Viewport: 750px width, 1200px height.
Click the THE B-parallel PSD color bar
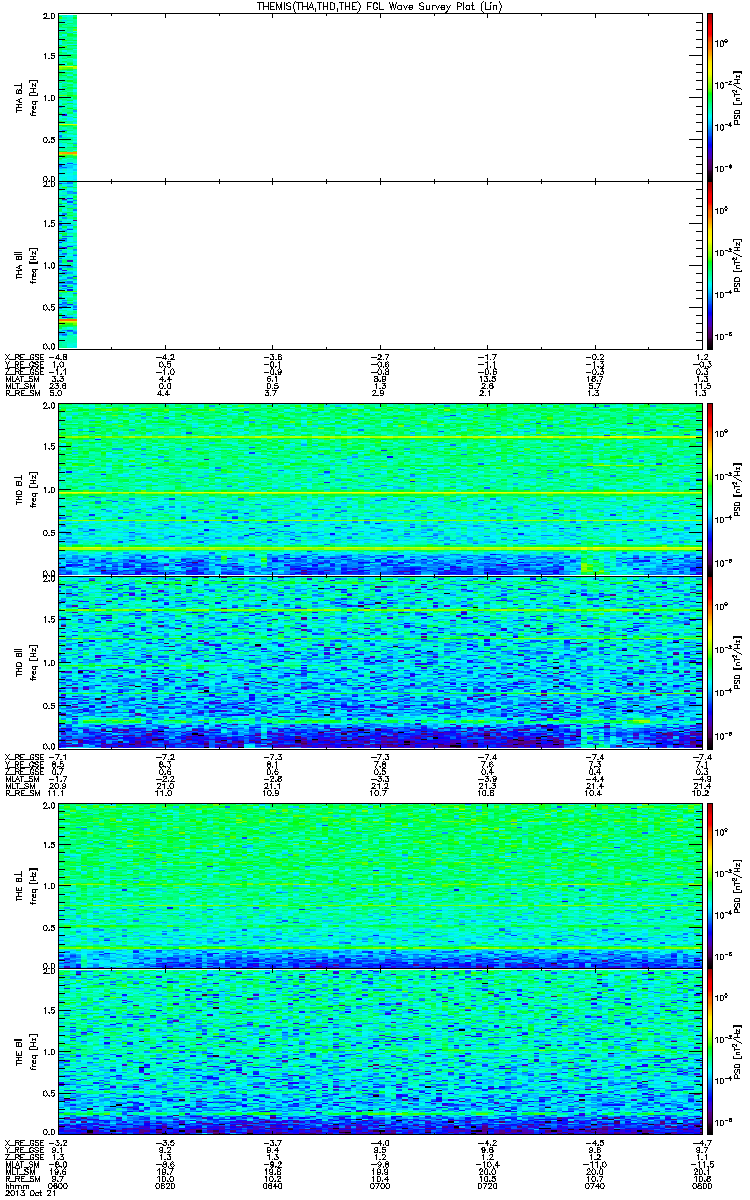pos(709,1050)
